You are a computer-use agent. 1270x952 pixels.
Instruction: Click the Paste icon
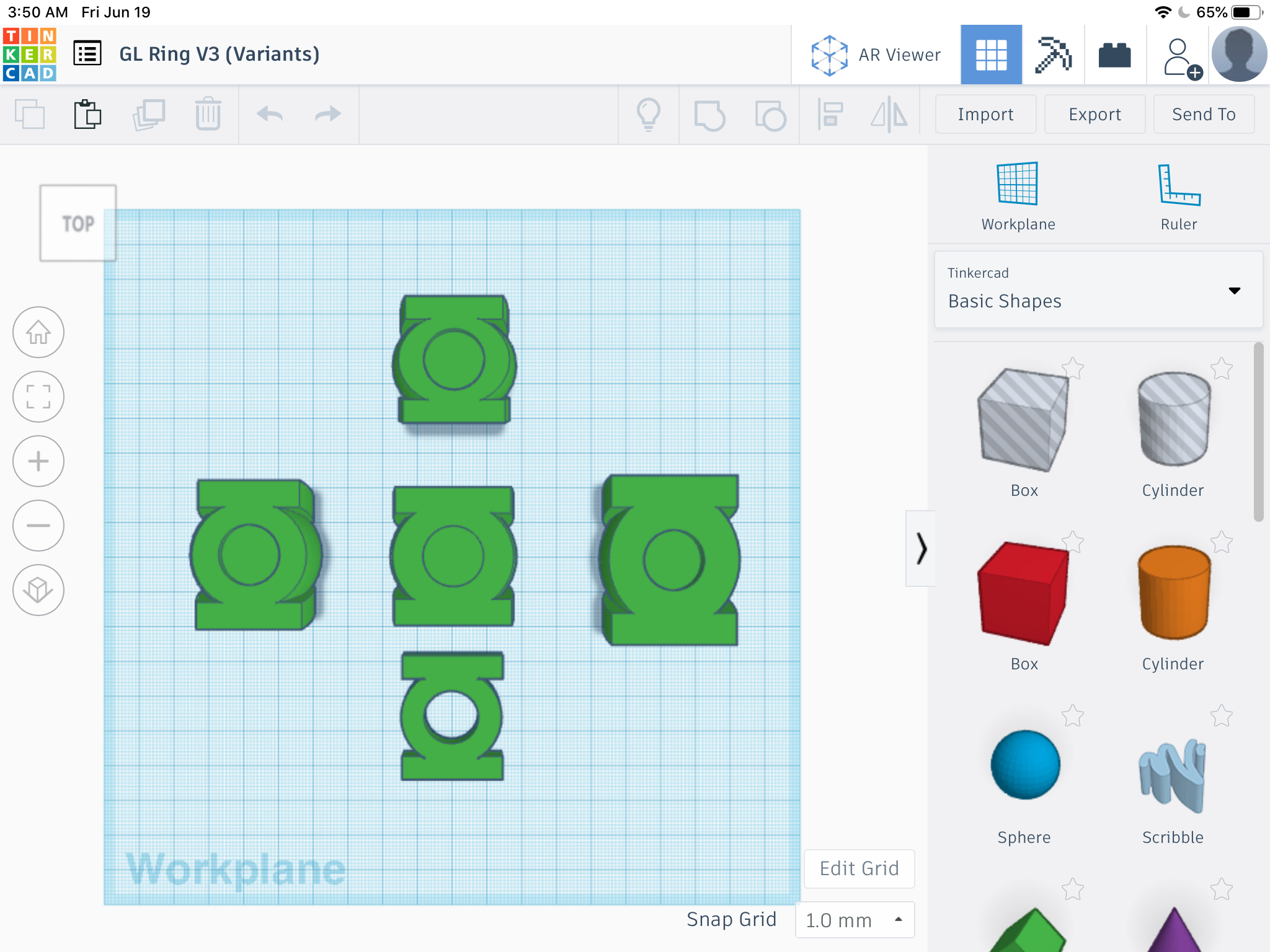click(x=87, y=114)
